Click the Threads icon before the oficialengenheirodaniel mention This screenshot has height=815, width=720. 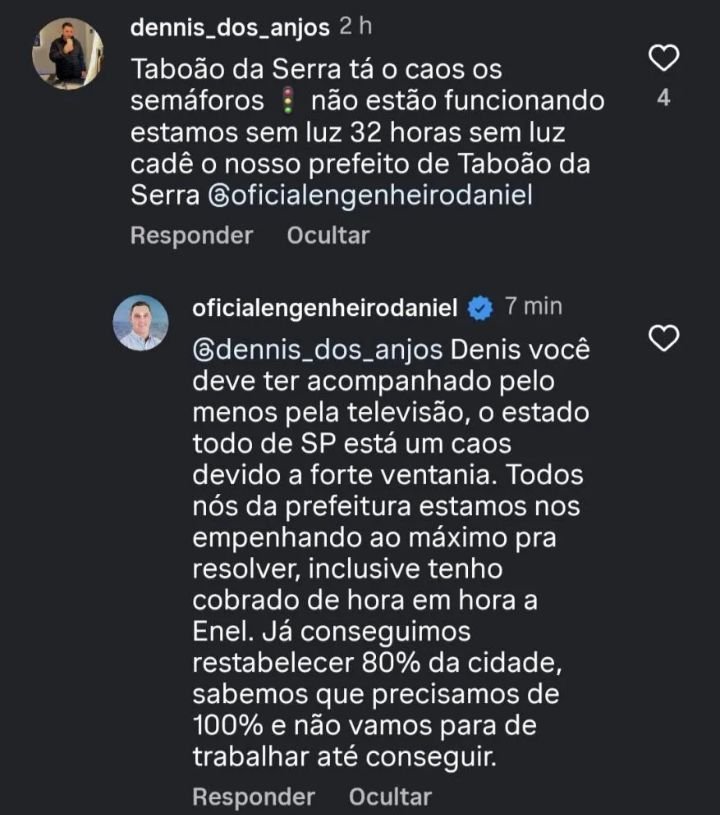tap(218, 197)
